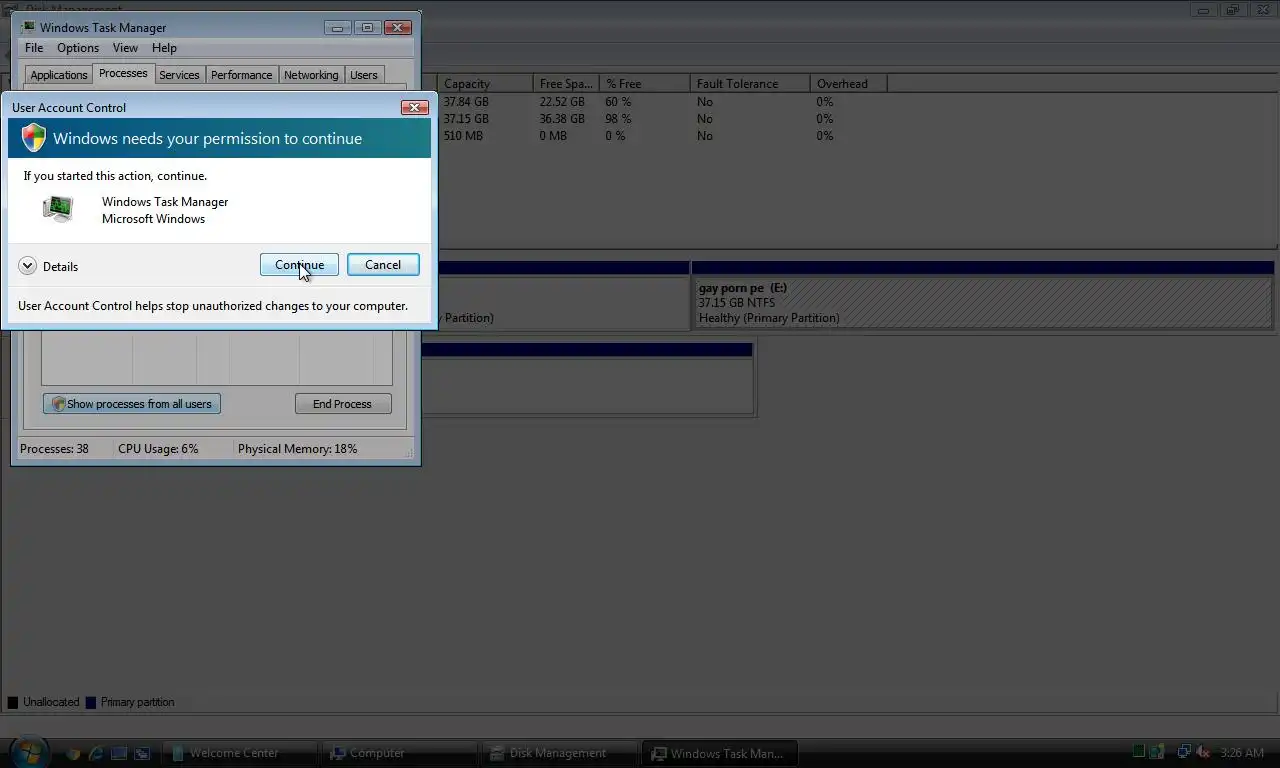Select the 37.84 GB capacity cell
Image resolution: width=1280 pixels, height=768 pixels.
466,102
